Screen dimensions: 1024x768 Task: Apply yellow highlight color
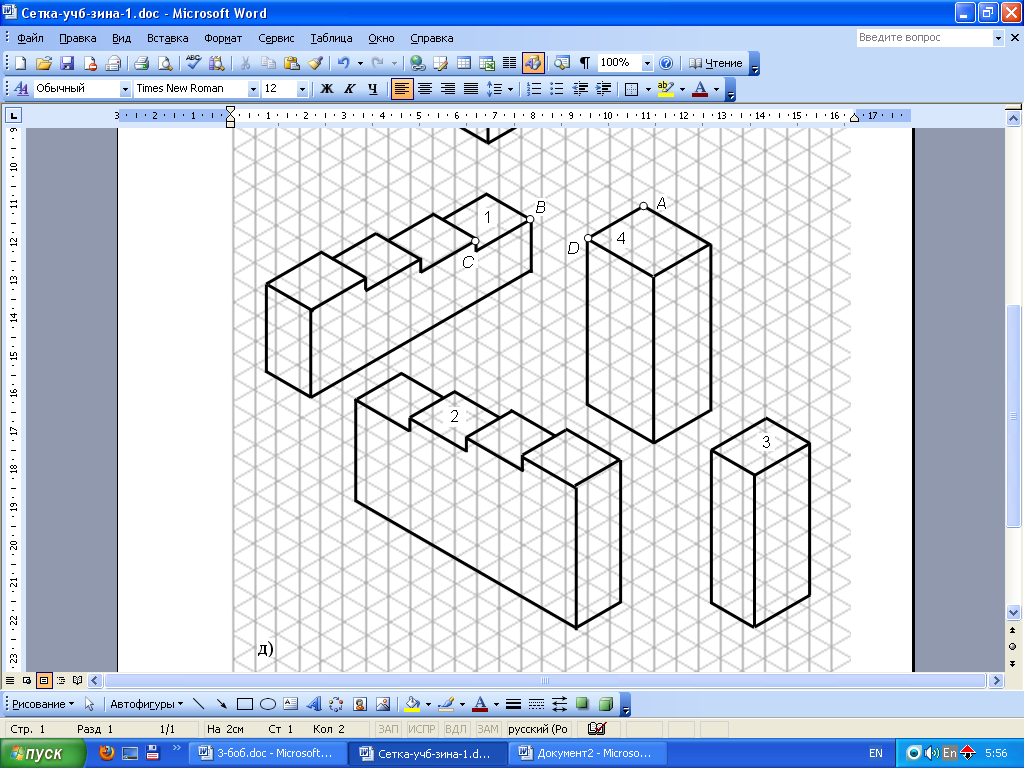point(665,89)
